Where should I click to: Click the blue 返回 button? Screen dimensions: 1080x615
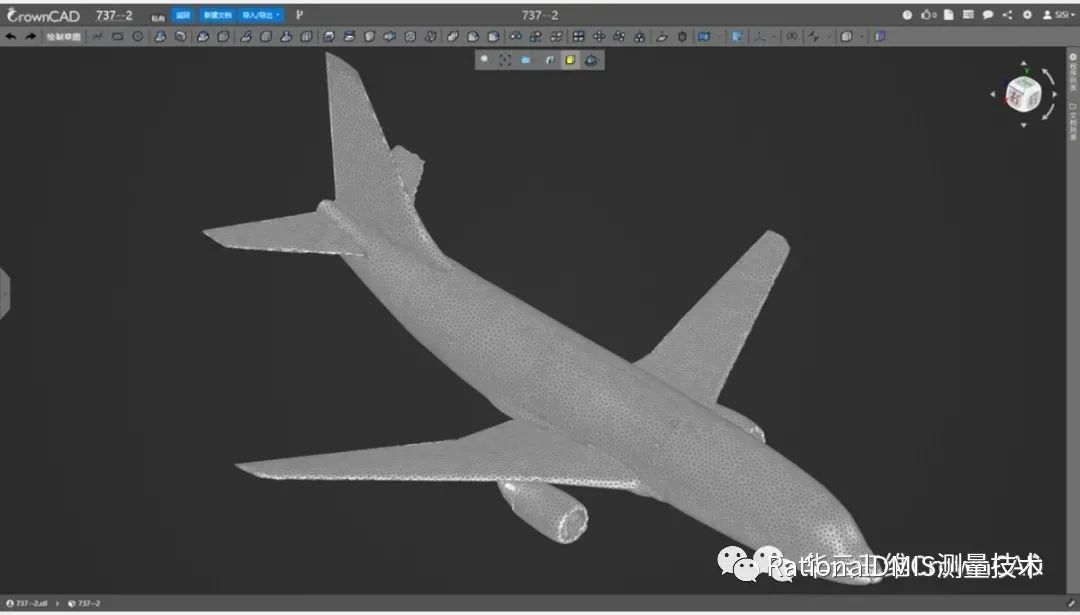[x=182, y=16]
